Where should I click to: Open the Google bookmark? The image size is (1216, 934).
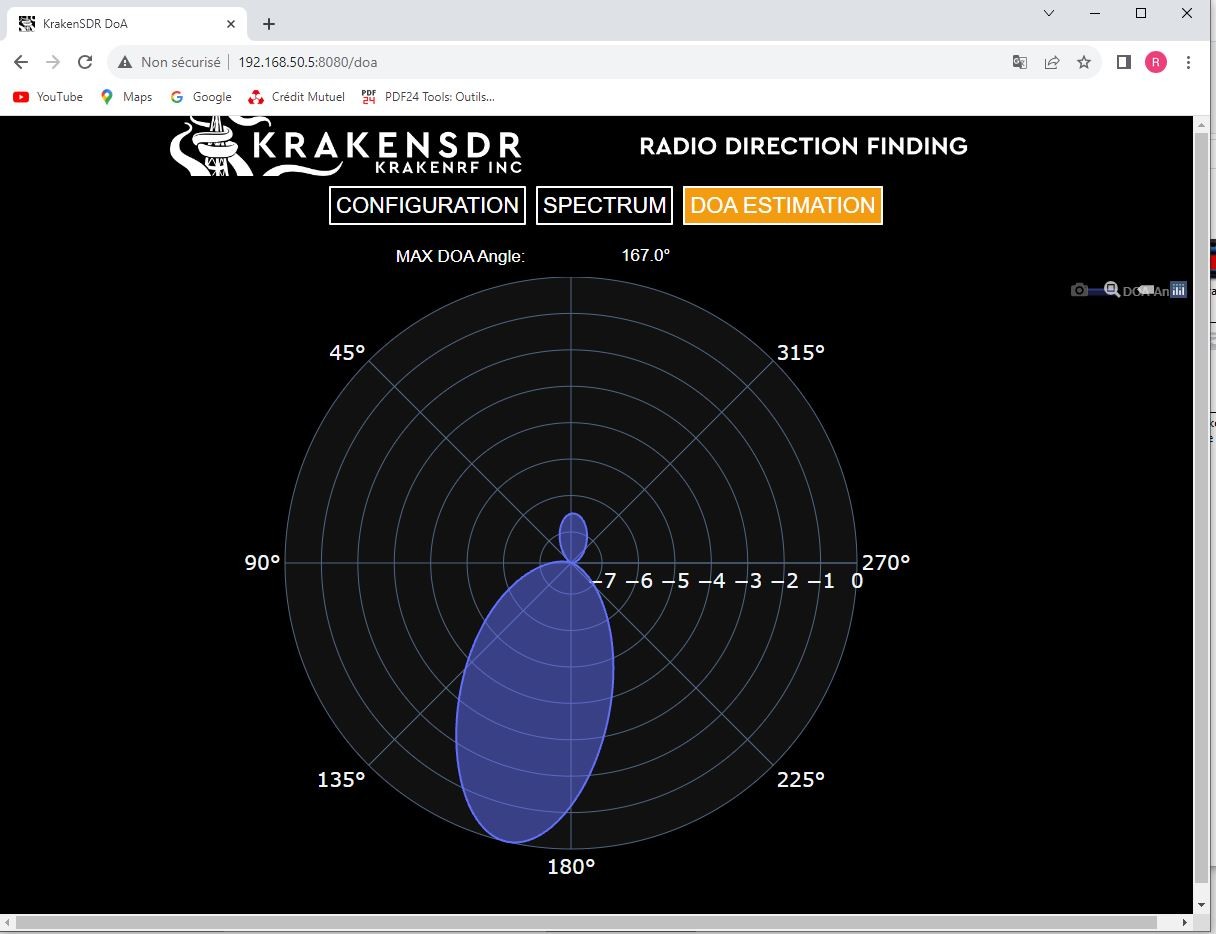click(201, 97)
